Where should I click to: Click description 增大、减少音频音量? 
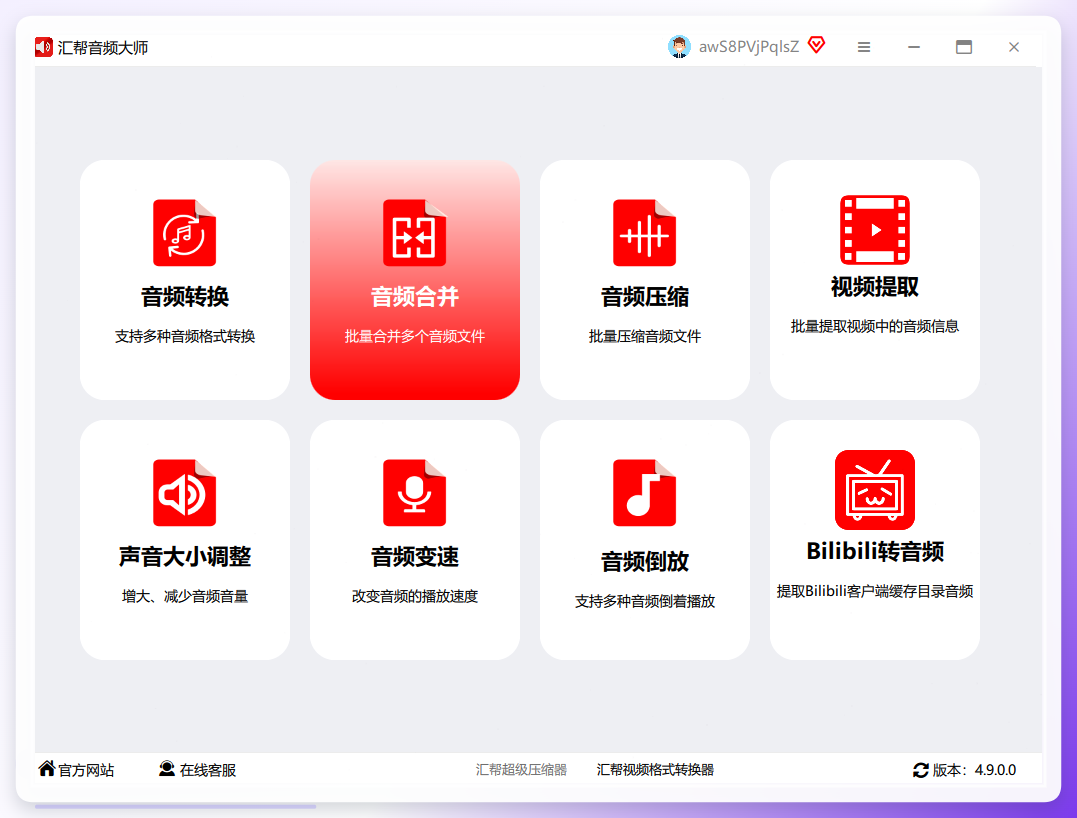185,596
